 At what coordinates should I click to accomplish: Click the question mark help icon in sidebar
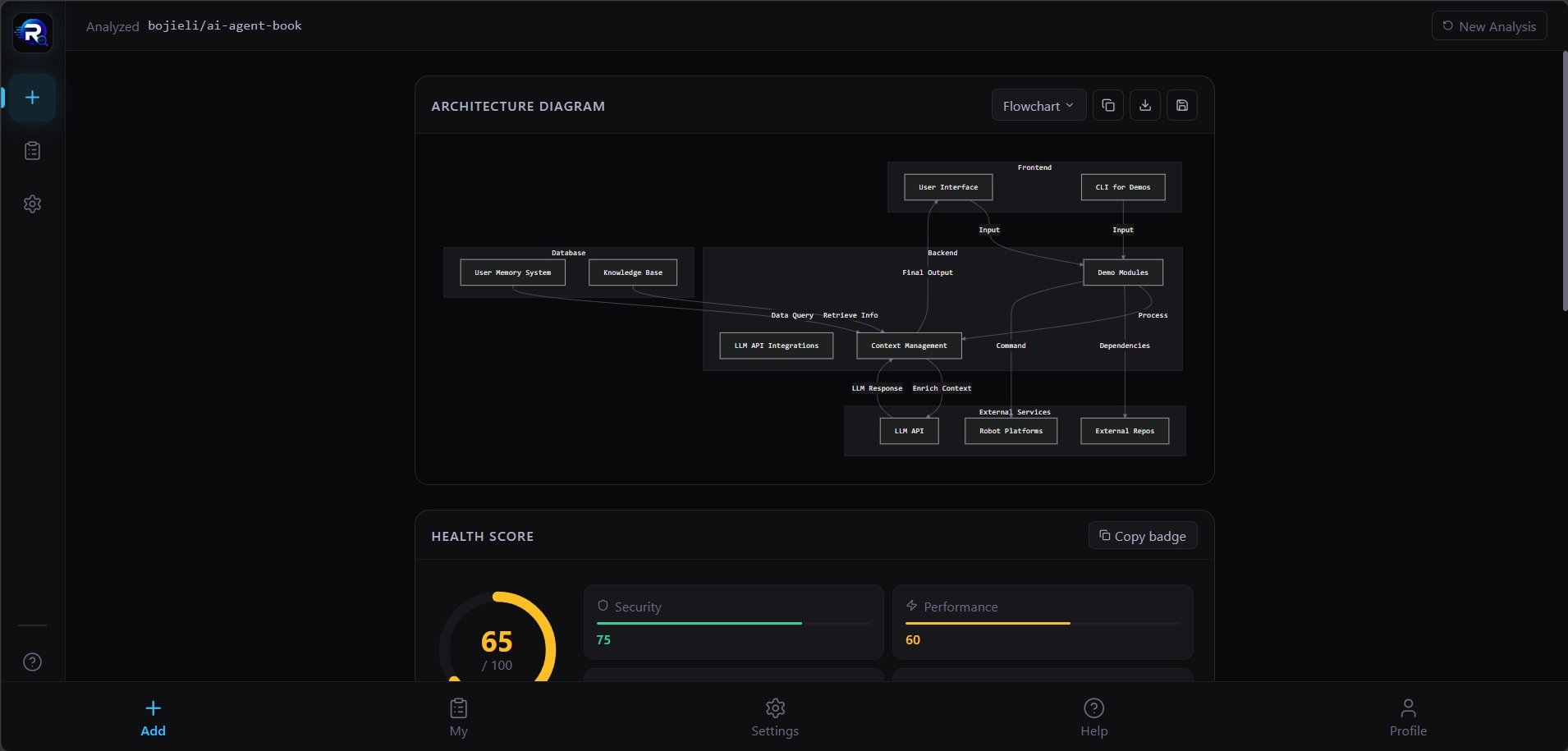point(33,662)
